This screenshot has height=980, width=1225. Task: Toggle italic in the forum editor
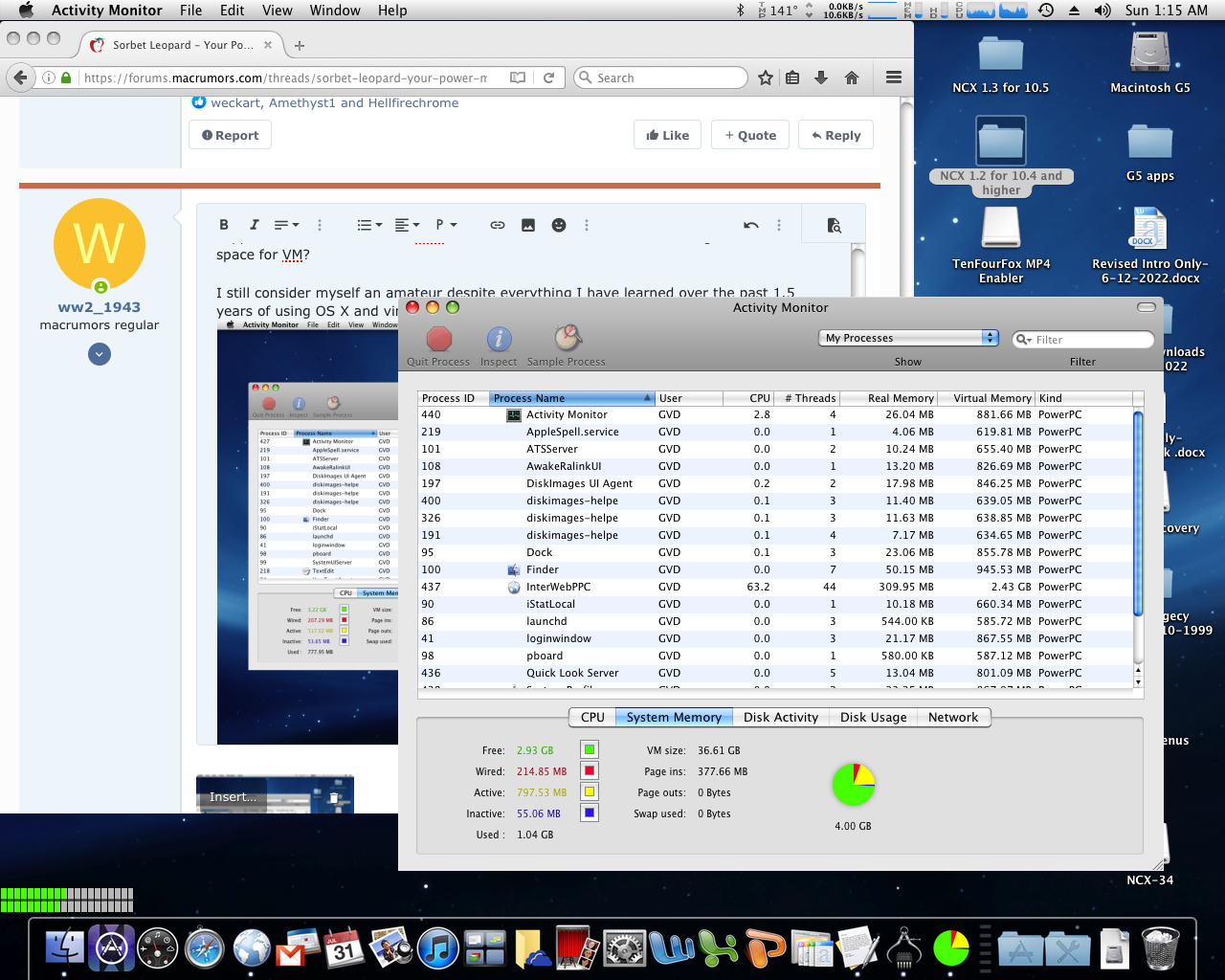(x=254, y=225)
